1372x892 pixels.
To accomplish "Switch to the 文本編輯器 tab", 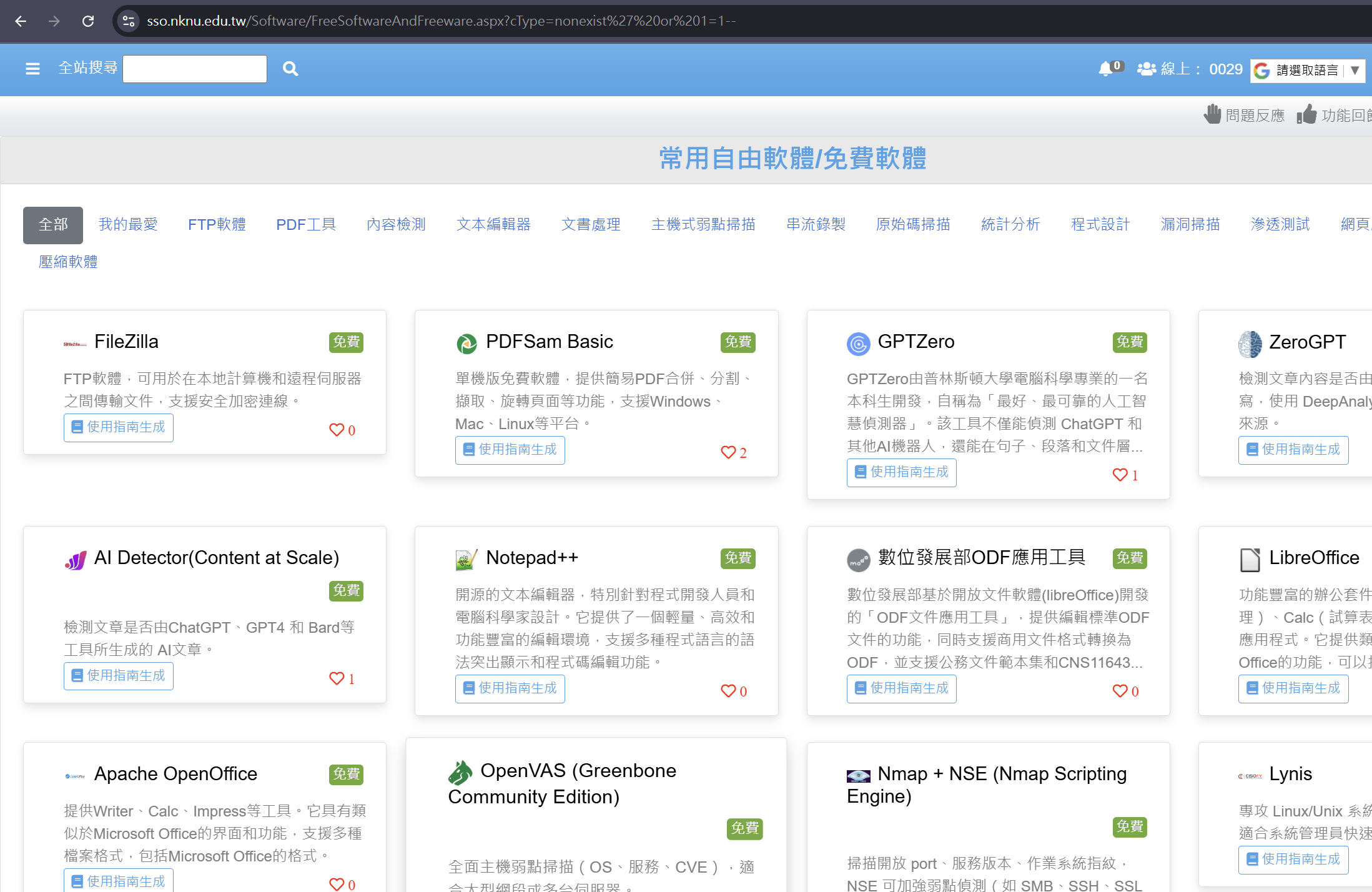I will point(493,225).
